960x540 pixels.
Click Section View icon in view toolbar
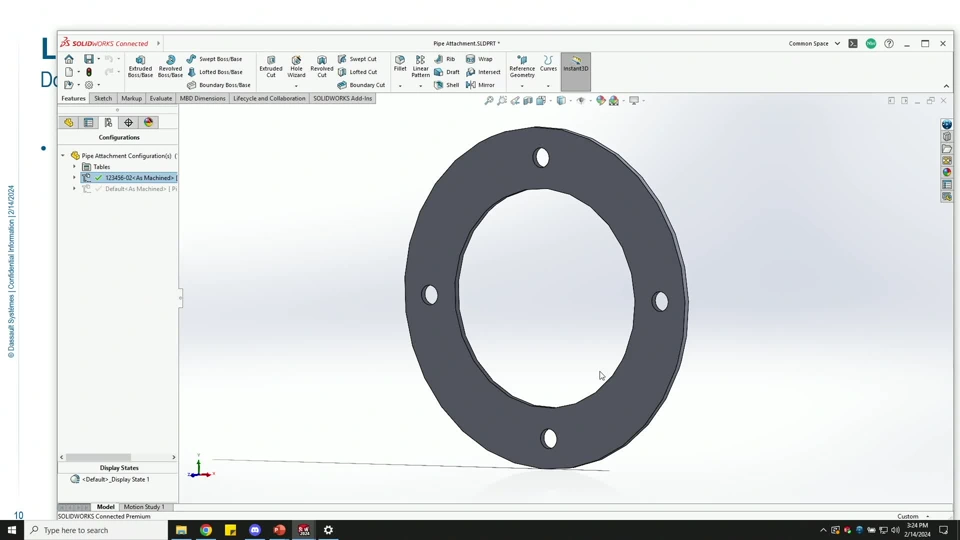528,100
